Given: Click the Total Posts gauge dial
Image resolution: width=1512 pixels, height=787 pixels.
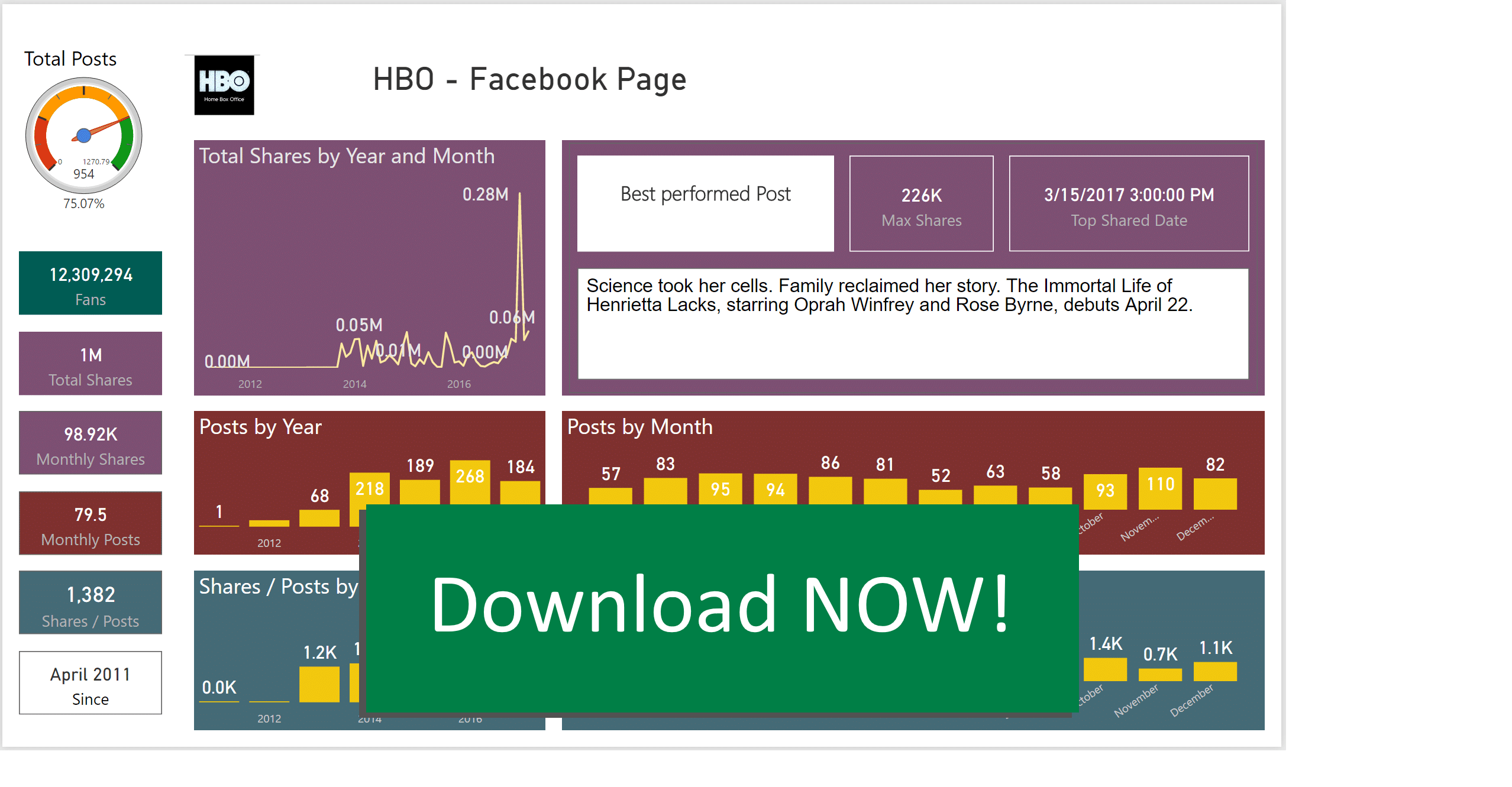Looking at the screenshot, I should coord(84,135).
